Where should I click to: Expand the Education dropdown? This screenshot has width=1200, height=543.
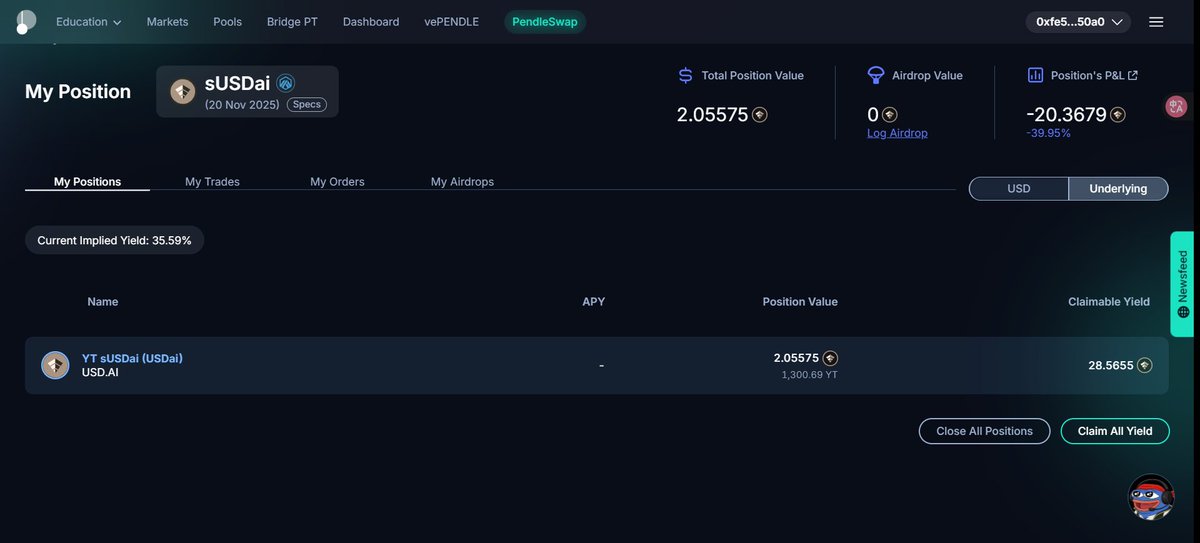(x=88, y=22)
